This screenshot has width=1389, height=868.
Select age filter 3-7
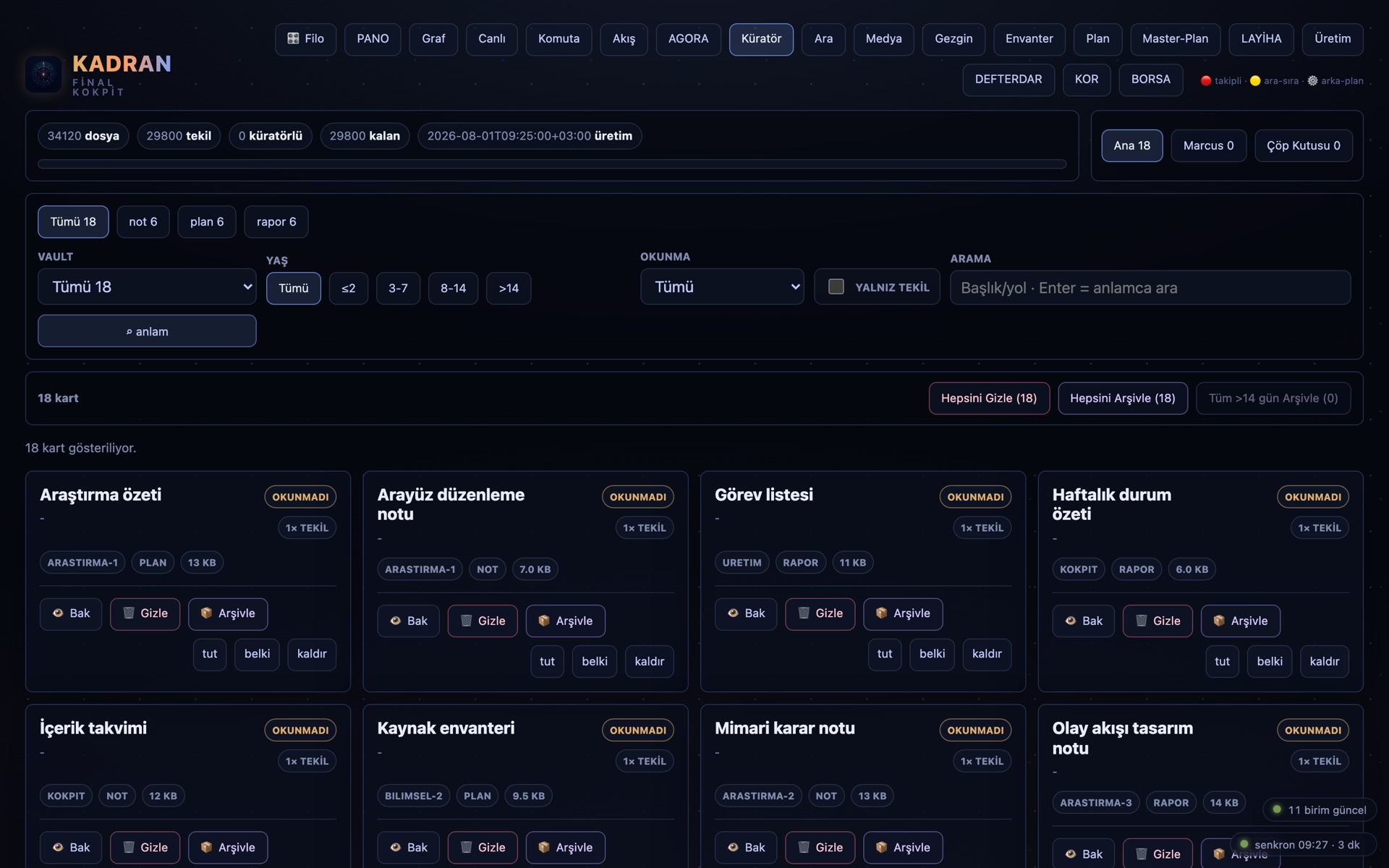(x=398, y=289)
